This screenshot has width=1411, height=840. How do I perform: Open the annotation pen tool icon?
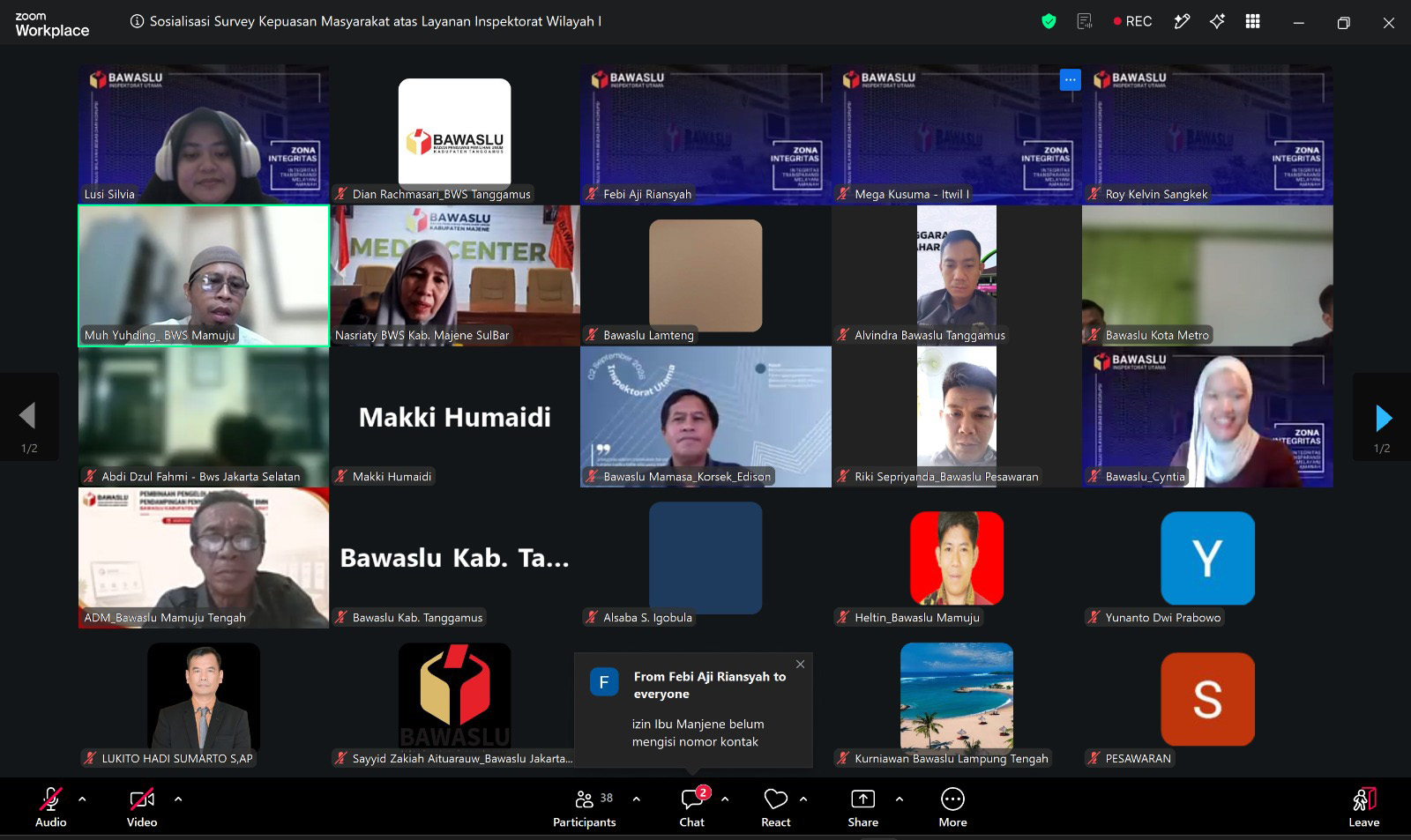coord(1182,22)
